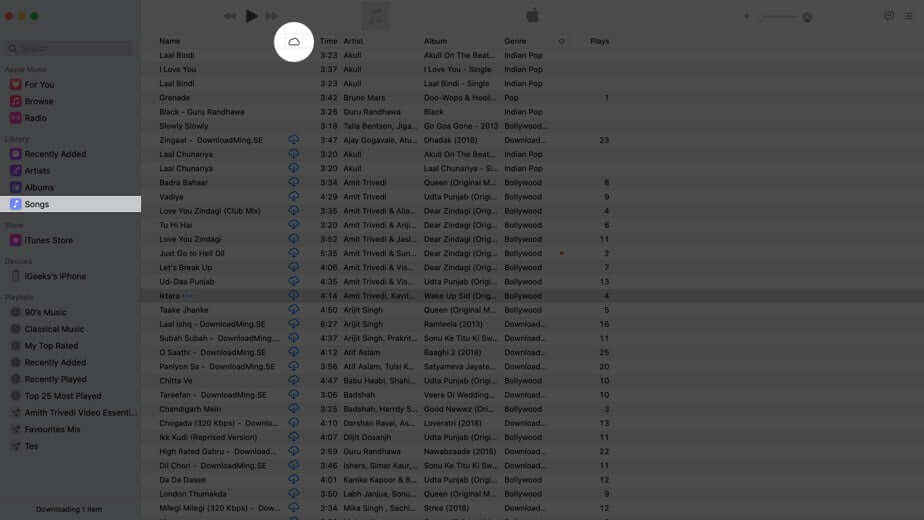The image size is (924, 520).
Task: Play the current track
Action: click(251, 16)
